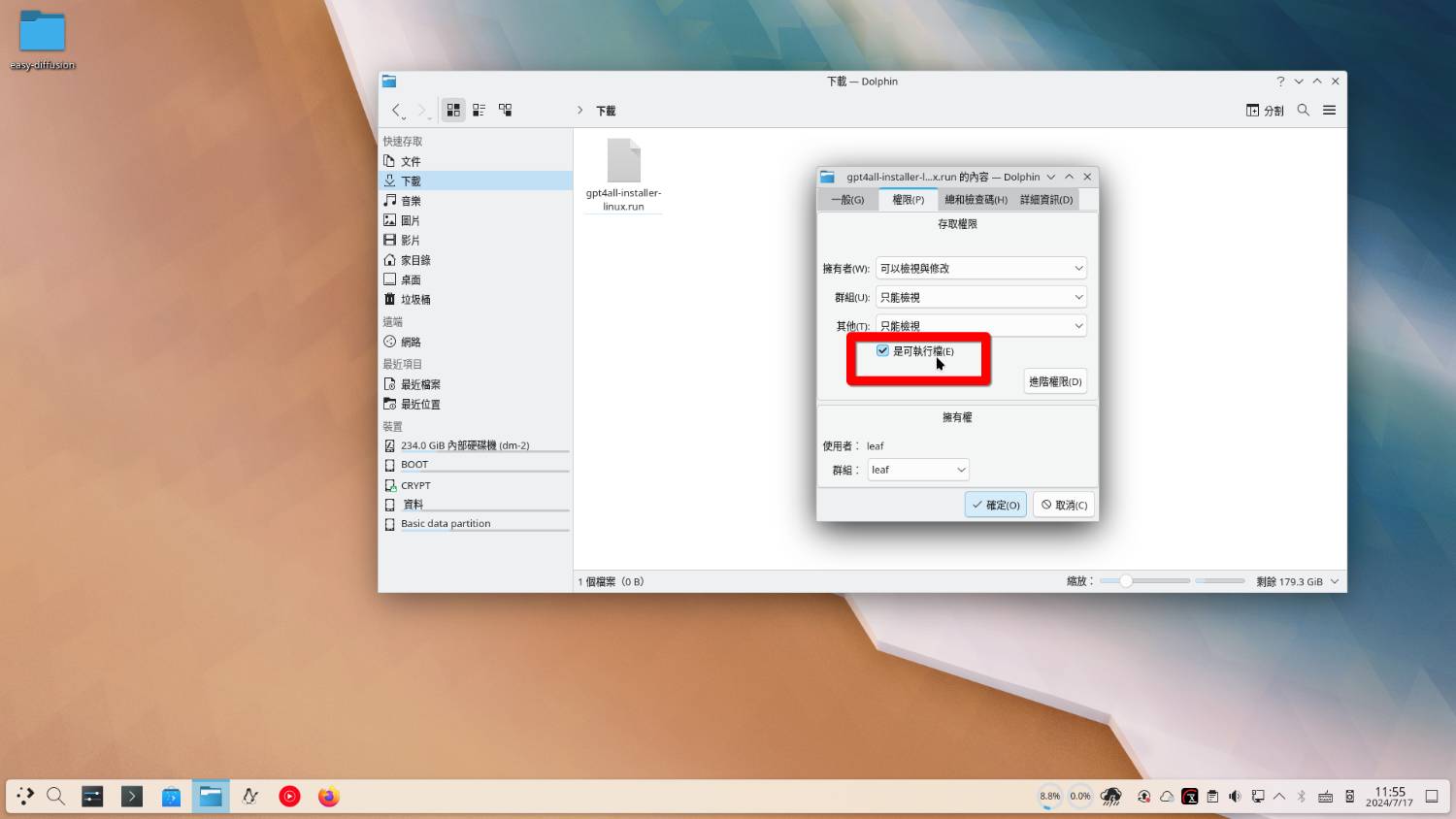Switch Dolphin to details tree view mode
This screenshot has width=1456, height=819.
506,110
